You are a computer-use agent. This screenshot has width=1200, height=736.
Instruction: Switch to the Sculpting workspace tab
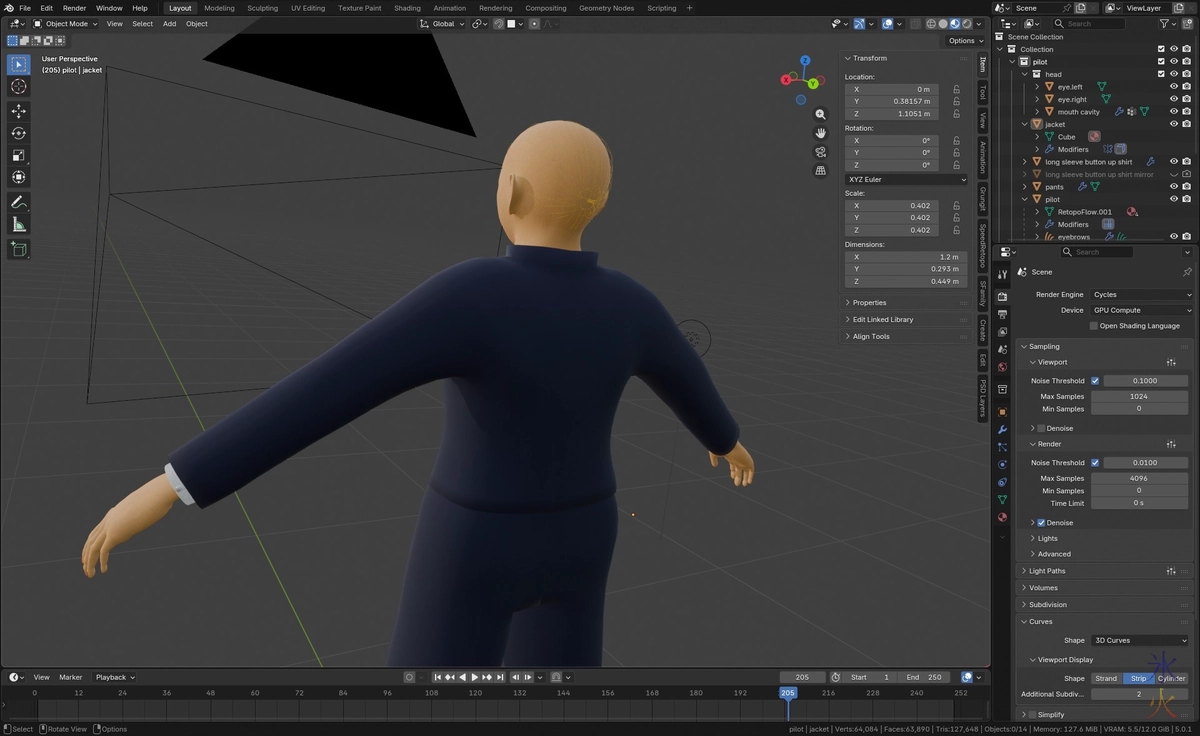click(262, 8)
